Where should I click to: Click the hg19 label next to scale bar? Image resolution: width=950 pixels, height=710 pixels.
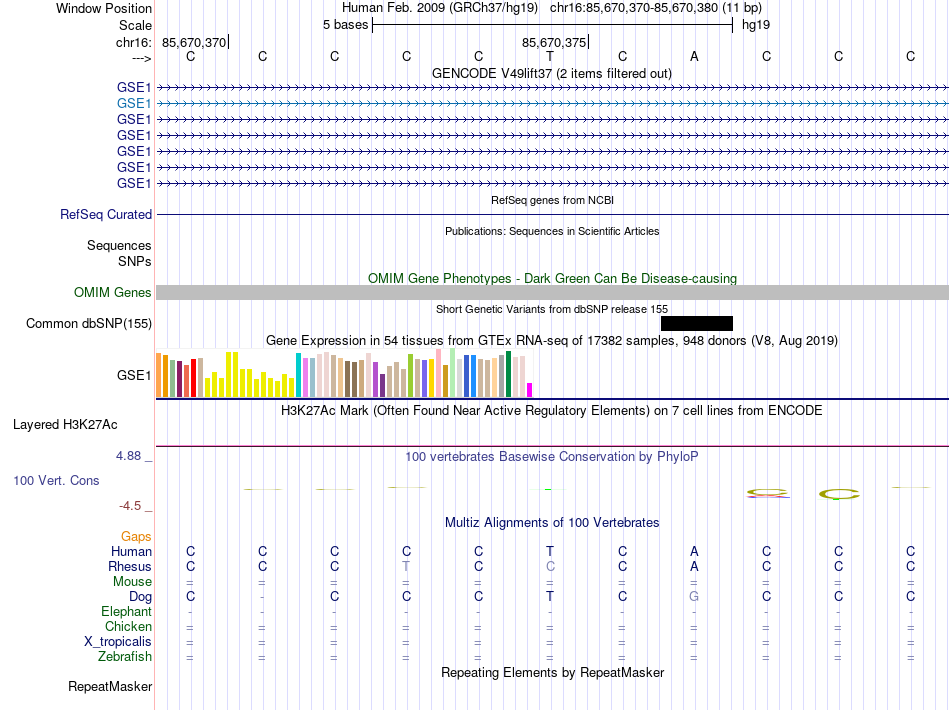point(756,25)
